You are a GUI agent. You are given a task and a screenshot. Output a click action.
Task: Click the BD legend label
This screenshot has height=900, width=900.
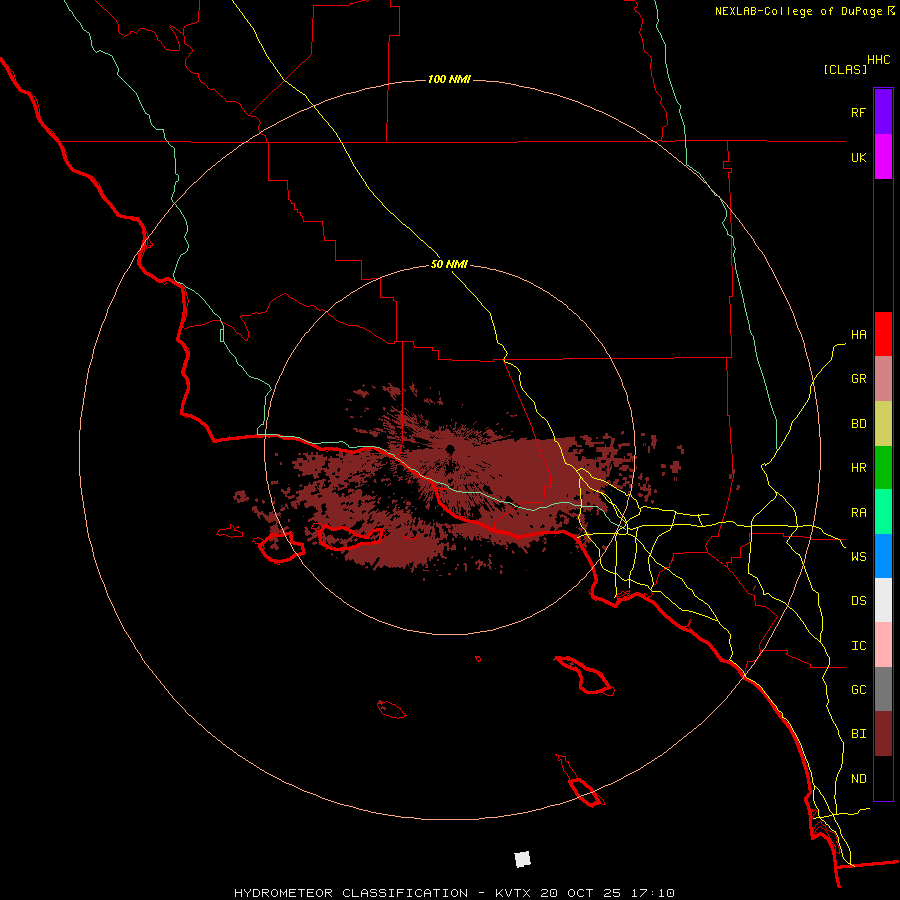click(858, 424)
